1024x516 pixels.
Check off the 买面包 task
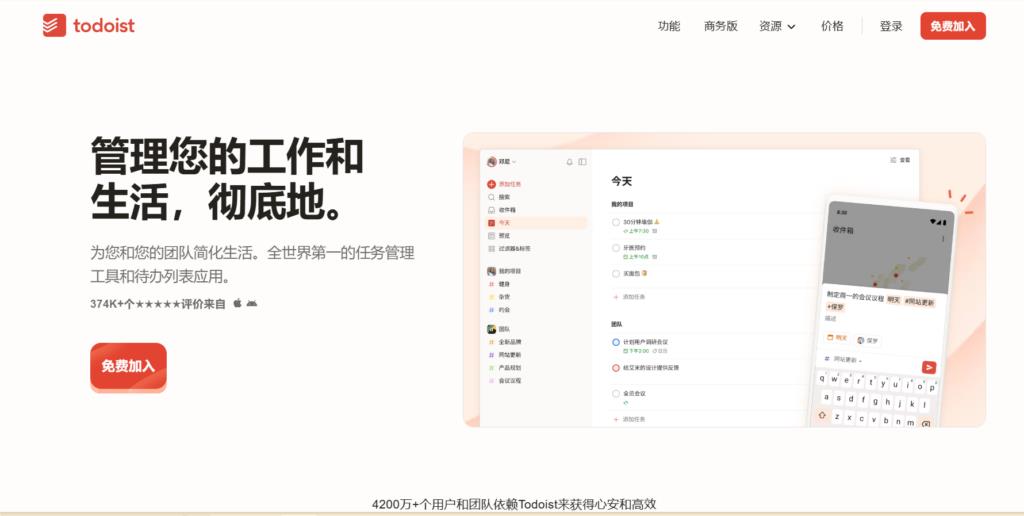[x=615, y=274]
